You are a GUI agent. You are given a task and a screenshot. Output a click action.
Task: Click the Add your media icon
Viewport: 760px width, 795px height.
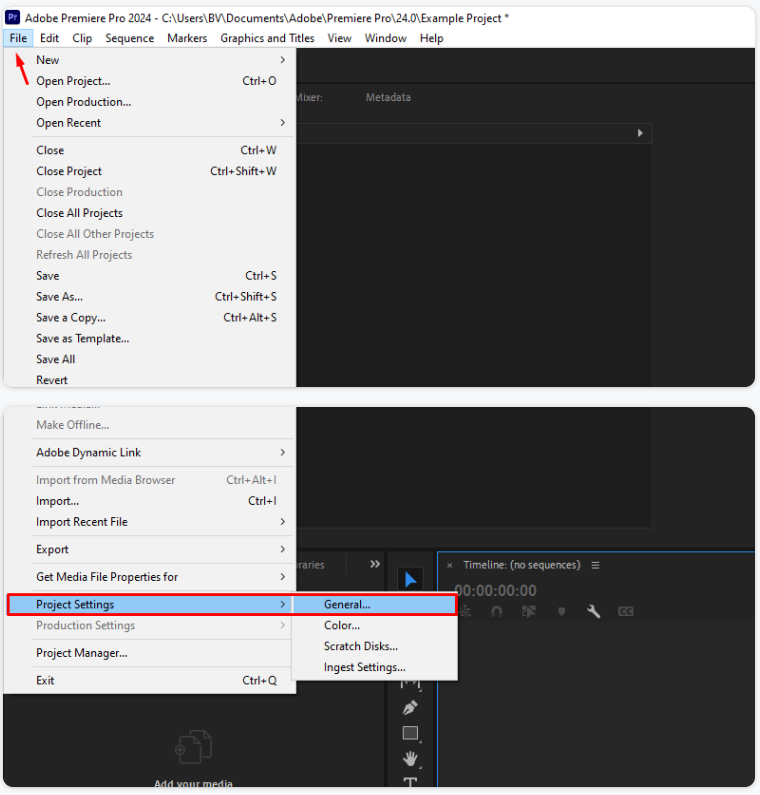tap(193, 746)
